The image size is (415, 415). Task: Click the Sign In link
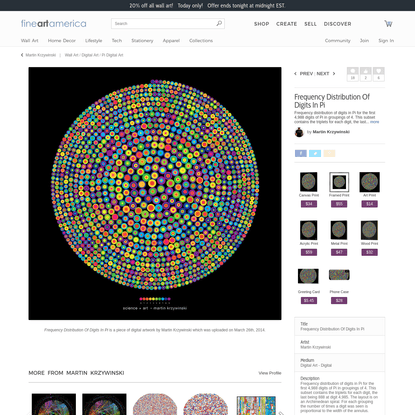tap(386, 41)
